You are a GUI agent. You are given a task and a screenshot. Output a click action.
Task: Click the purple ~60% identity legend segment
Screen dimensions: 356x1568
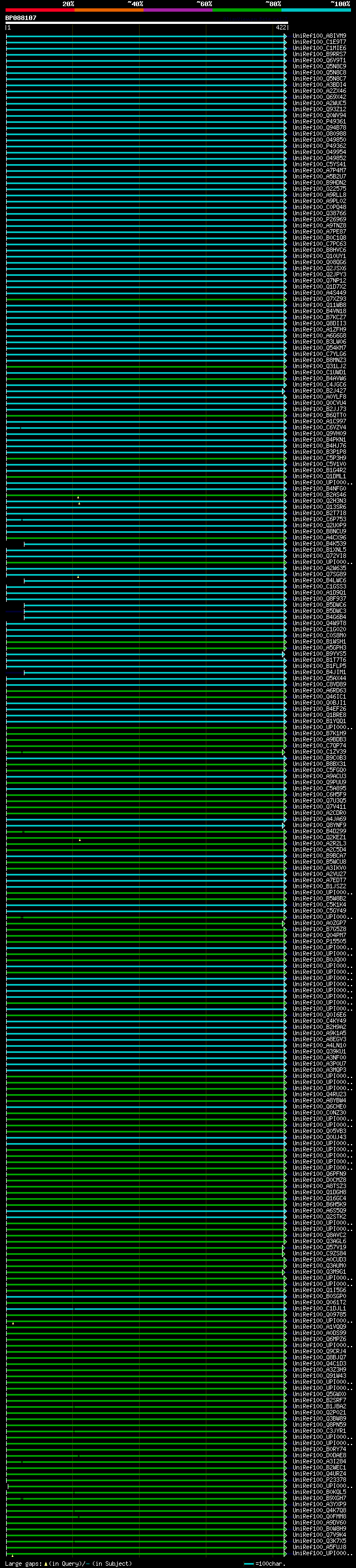tap(179, 10)
